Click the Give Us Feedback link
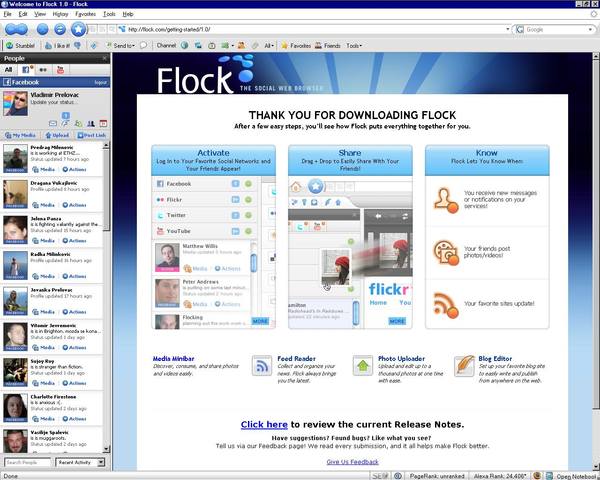600x480 pixels. [352, 462]
